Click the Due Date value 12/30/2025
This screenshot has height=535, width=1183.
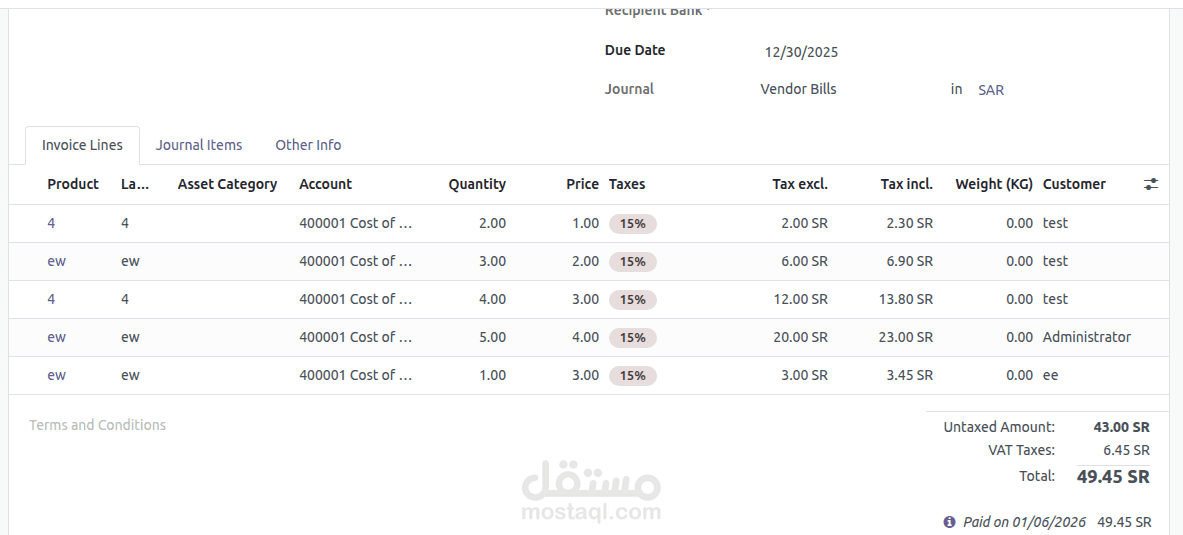coord(801,52)
